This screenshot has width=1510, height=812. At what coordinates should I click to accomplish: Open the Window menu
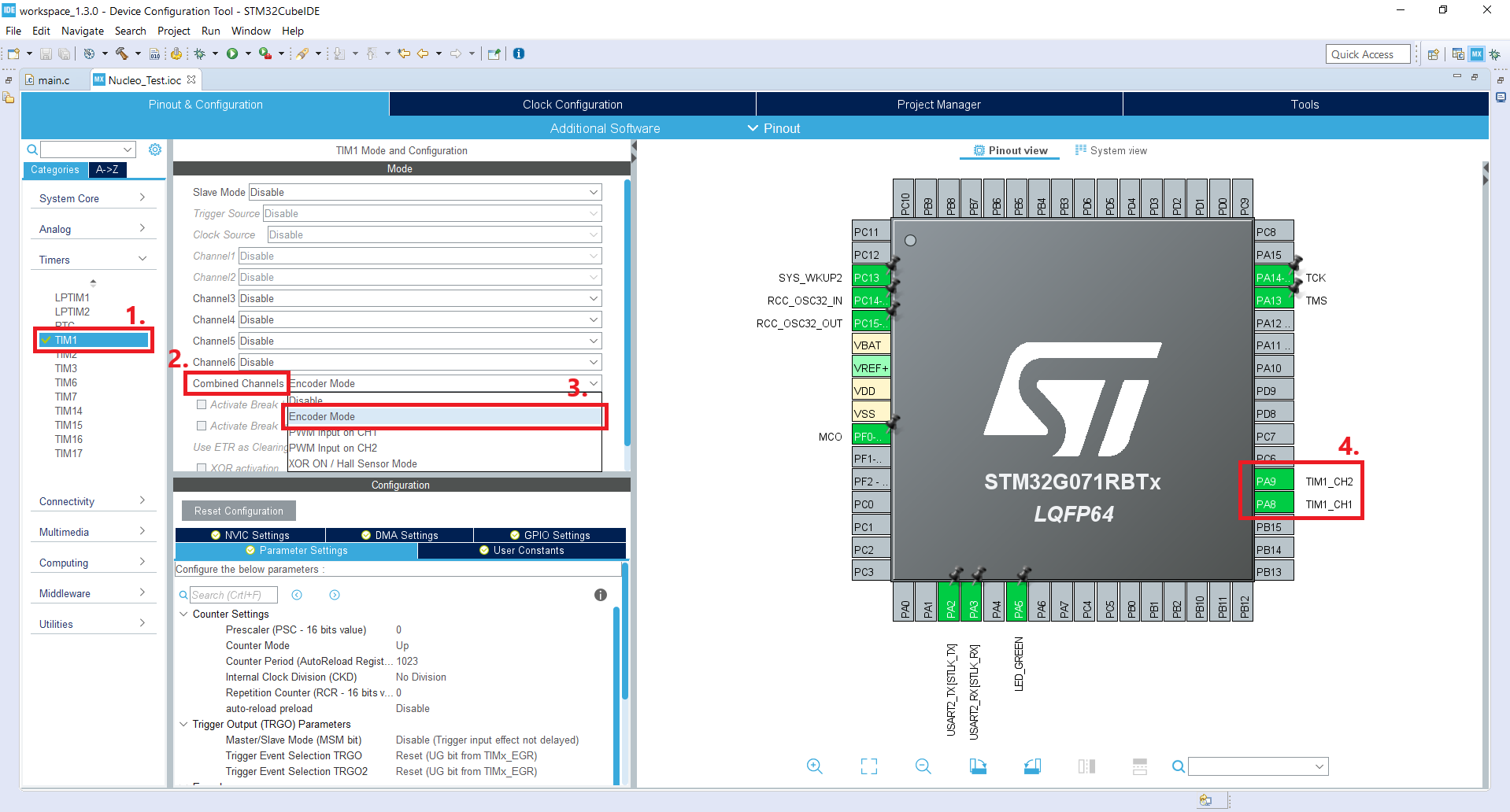tap(251, 31)
